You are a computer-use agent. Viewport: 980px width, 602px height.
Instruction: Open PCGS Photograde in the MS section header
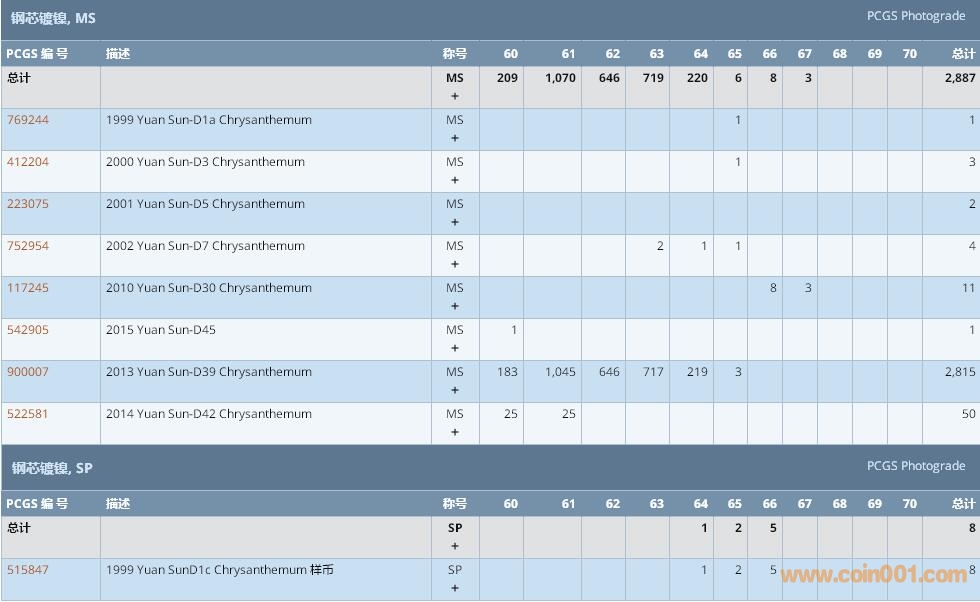(x=915, y=16)
